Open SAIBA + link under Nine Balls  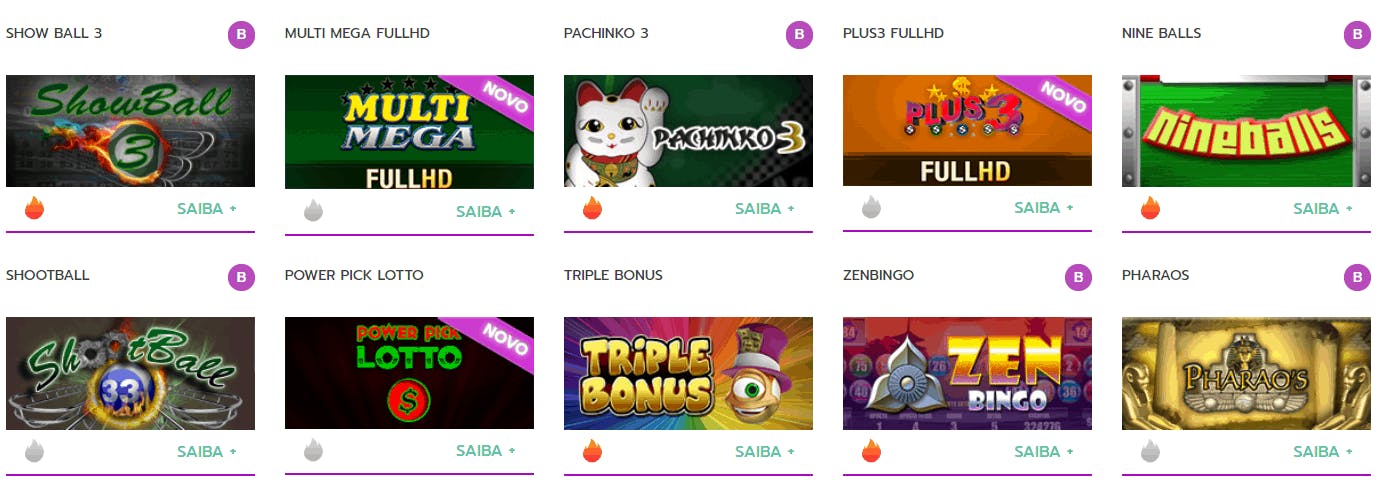[1323, 209]
